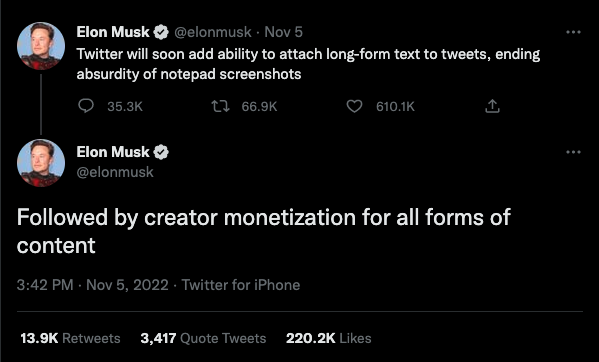The width and height of the screenshot is (599, 362).
Task: Click verified badge on the second tweet
Action: click(161, 152)
